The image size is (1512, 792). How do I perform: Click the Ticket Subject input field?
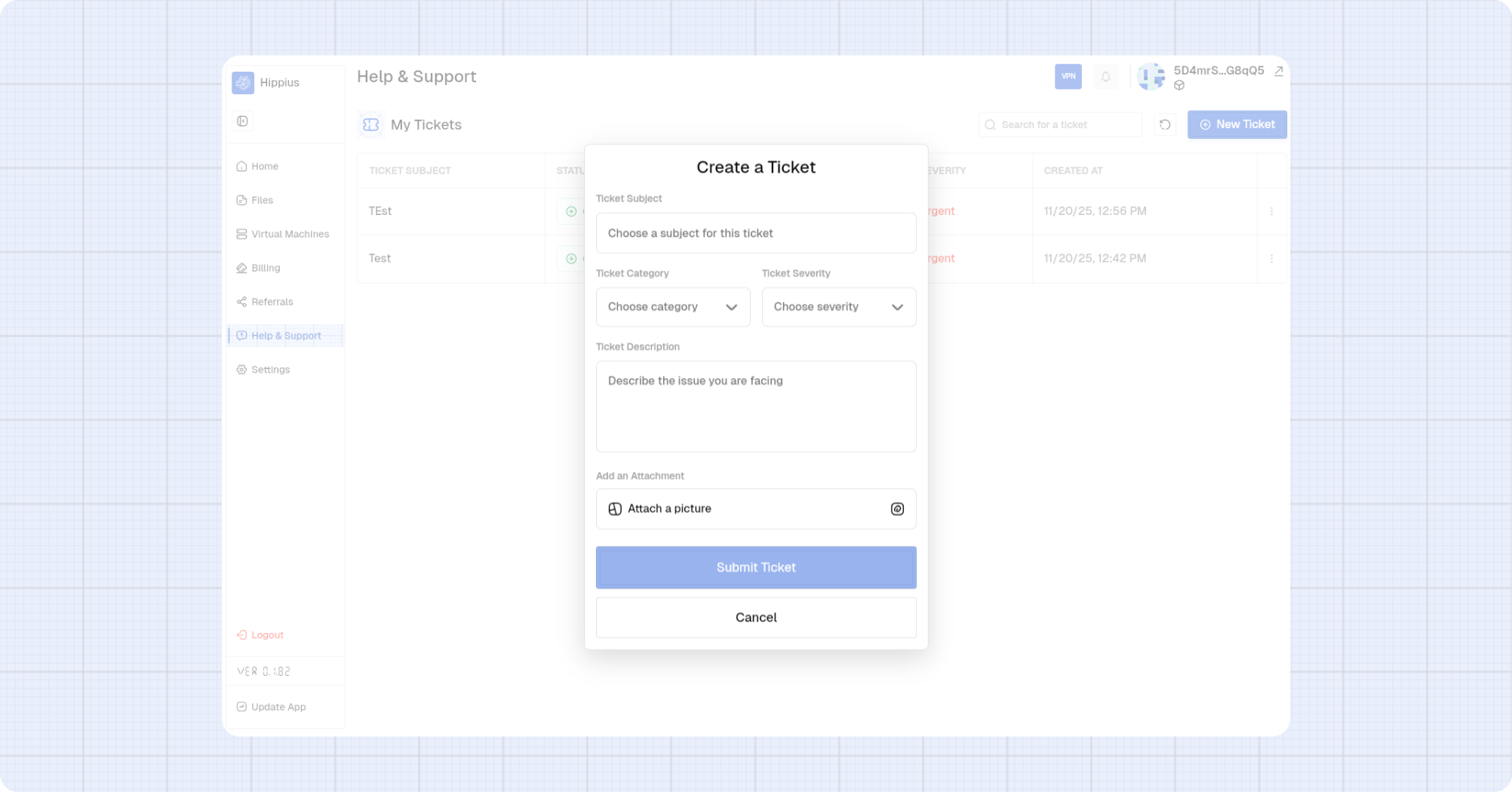click(x=755, y=233)
